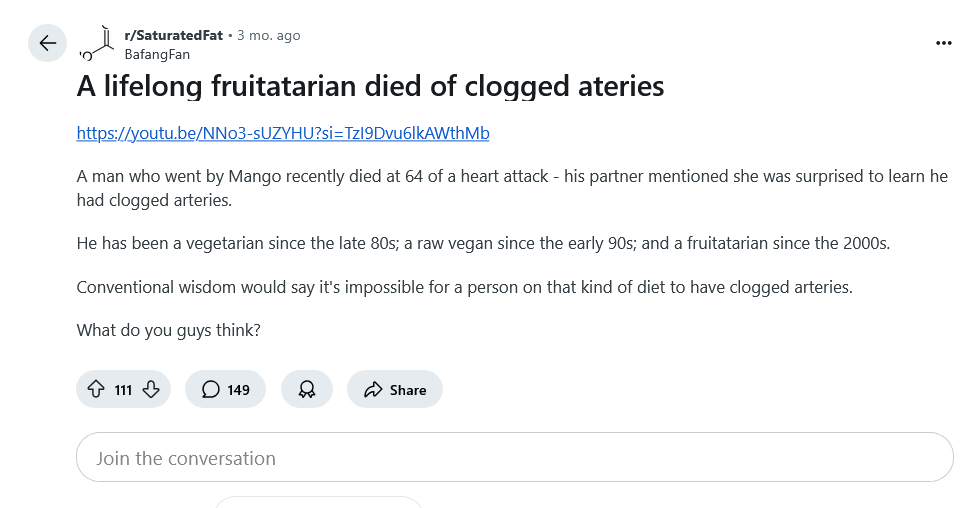Open BafangFan's user profile
Image resolution: width=979 pixels, height=508 pixels.
(x=157, y=54)
